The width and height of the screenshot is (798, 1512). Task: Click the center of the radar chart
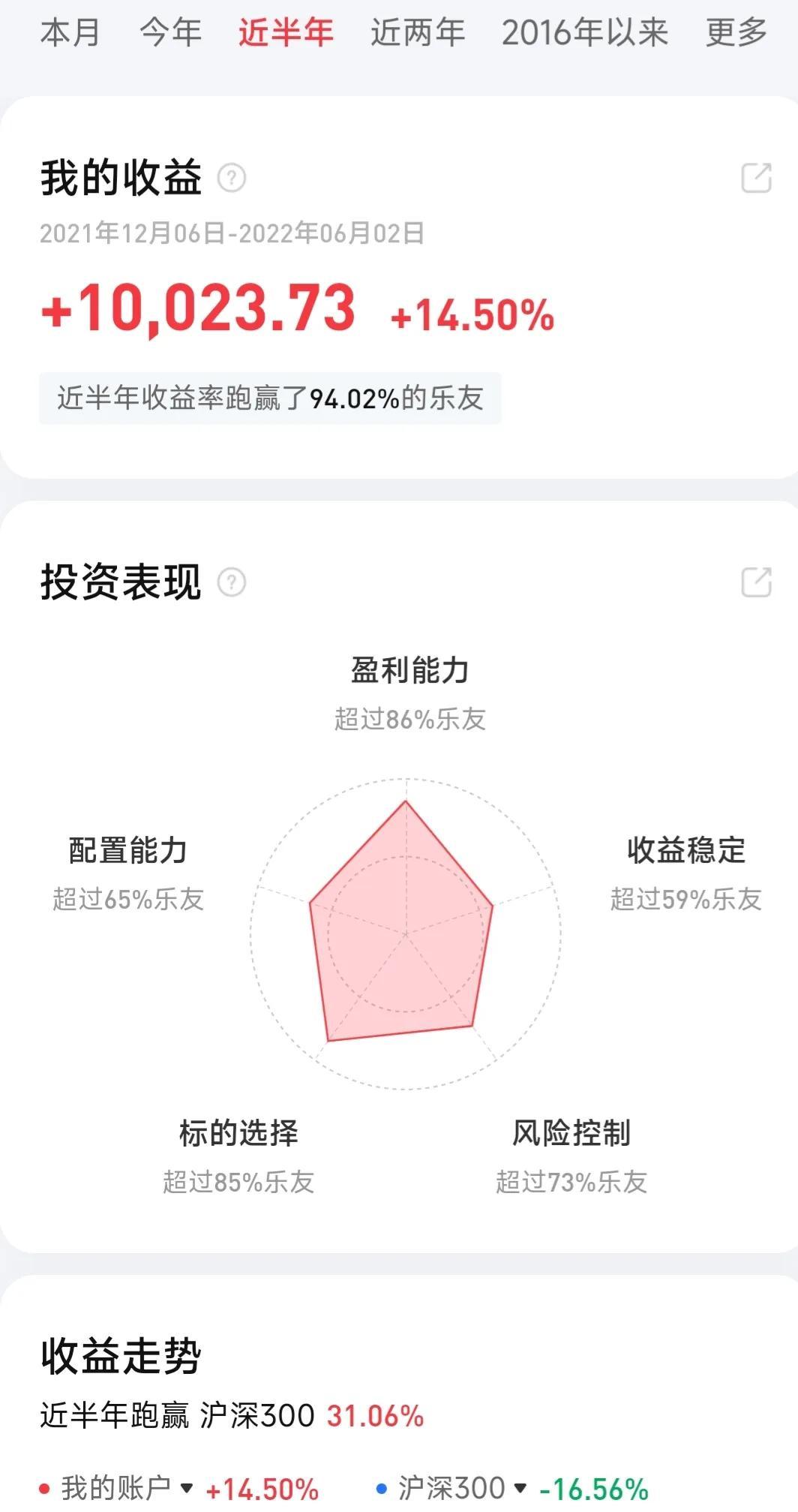click(406, 934)
